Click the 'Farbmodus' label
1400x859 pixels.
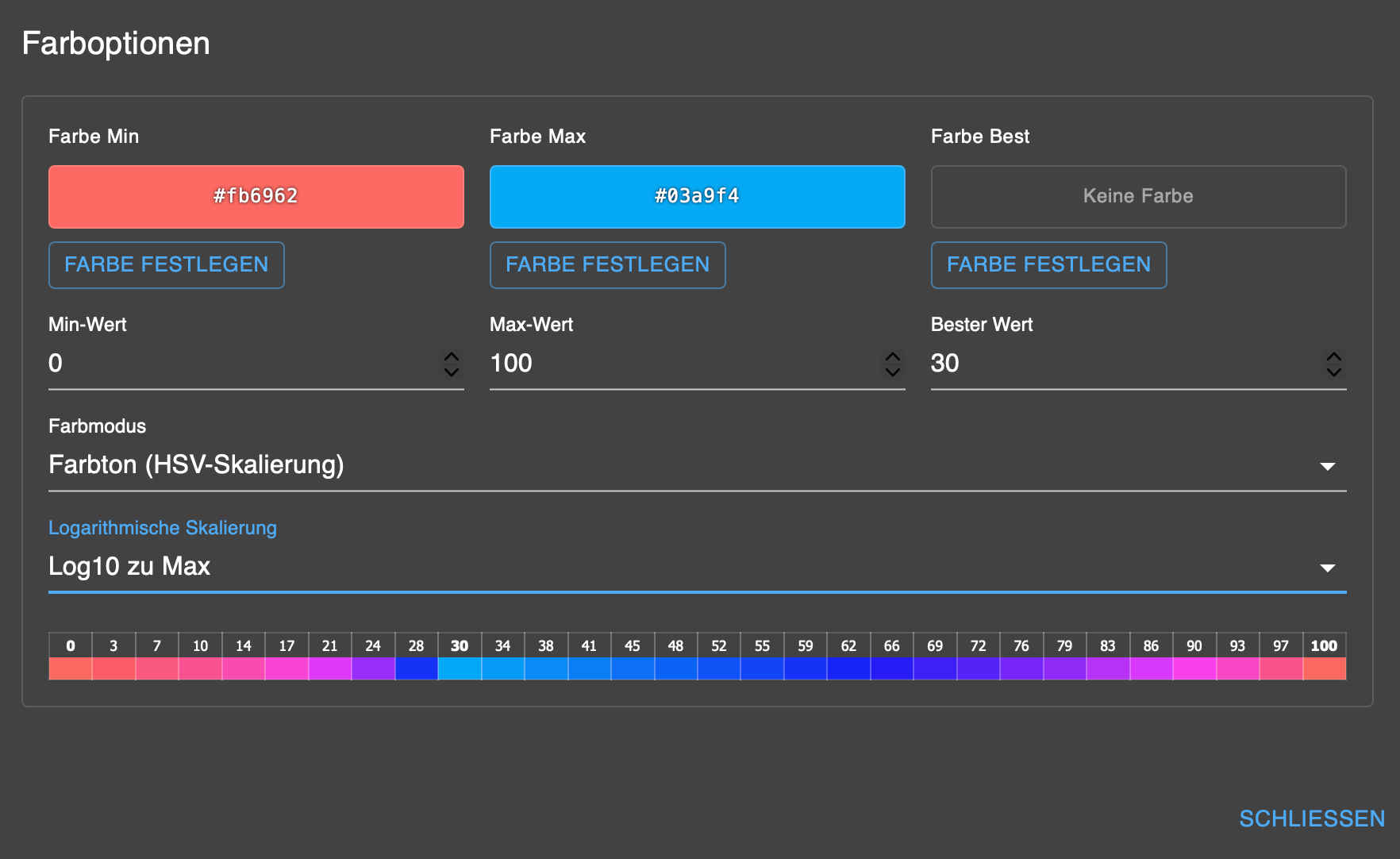[98, 426]
